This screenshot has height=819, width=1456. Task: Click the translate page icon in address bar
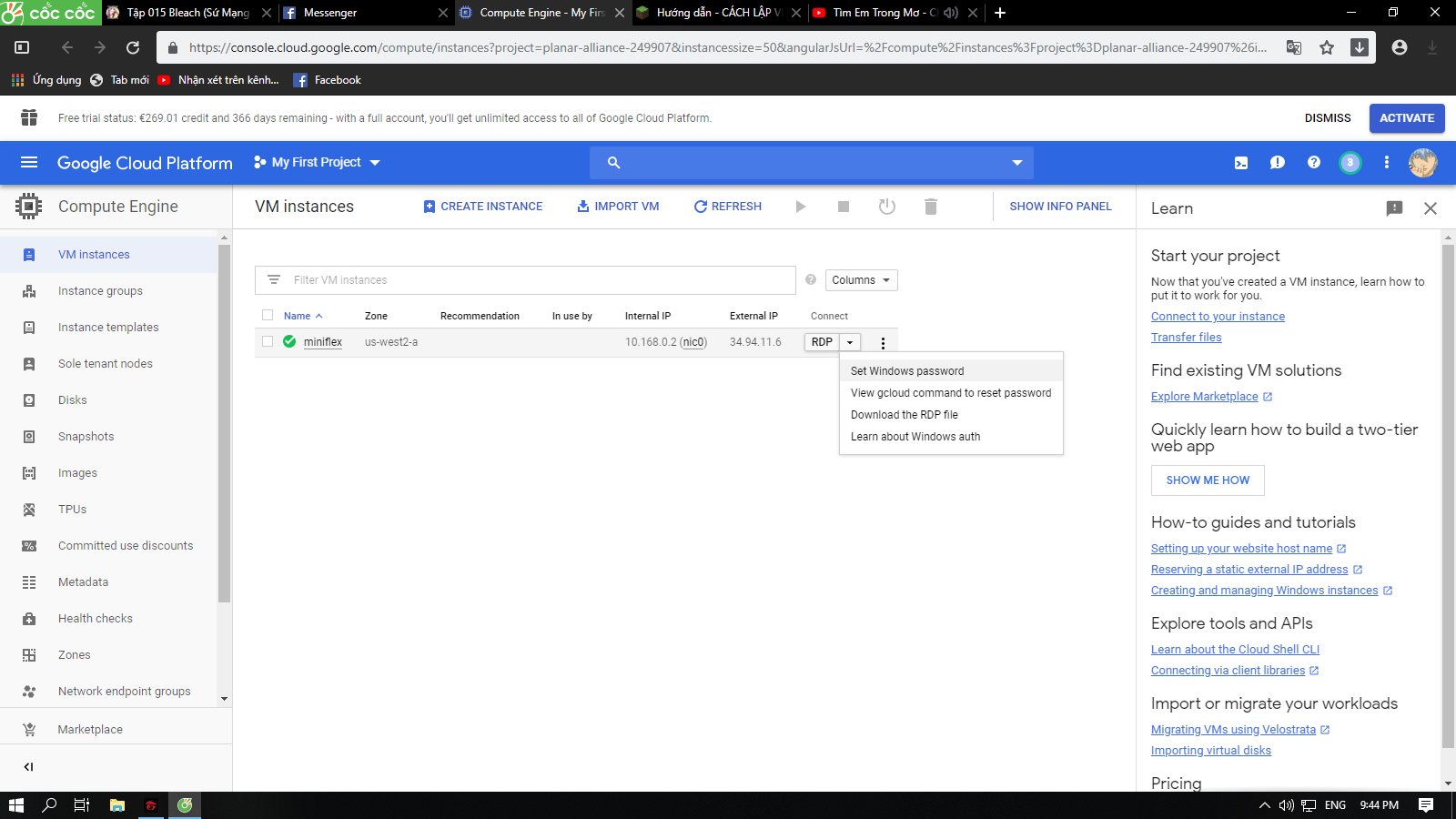click(1293, 47)
